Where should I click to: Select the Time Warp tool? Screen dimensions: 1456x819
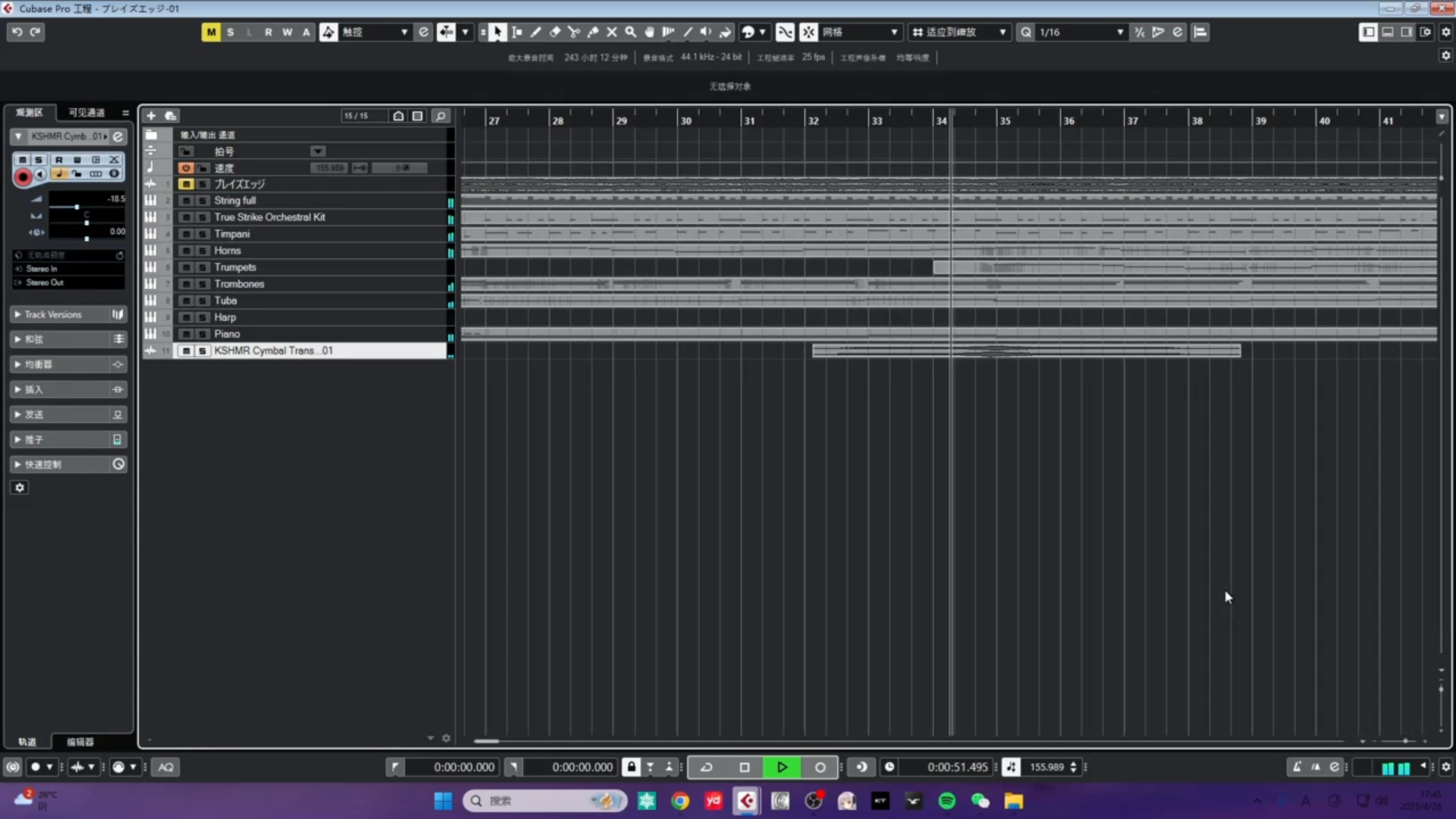pos(668,32)
